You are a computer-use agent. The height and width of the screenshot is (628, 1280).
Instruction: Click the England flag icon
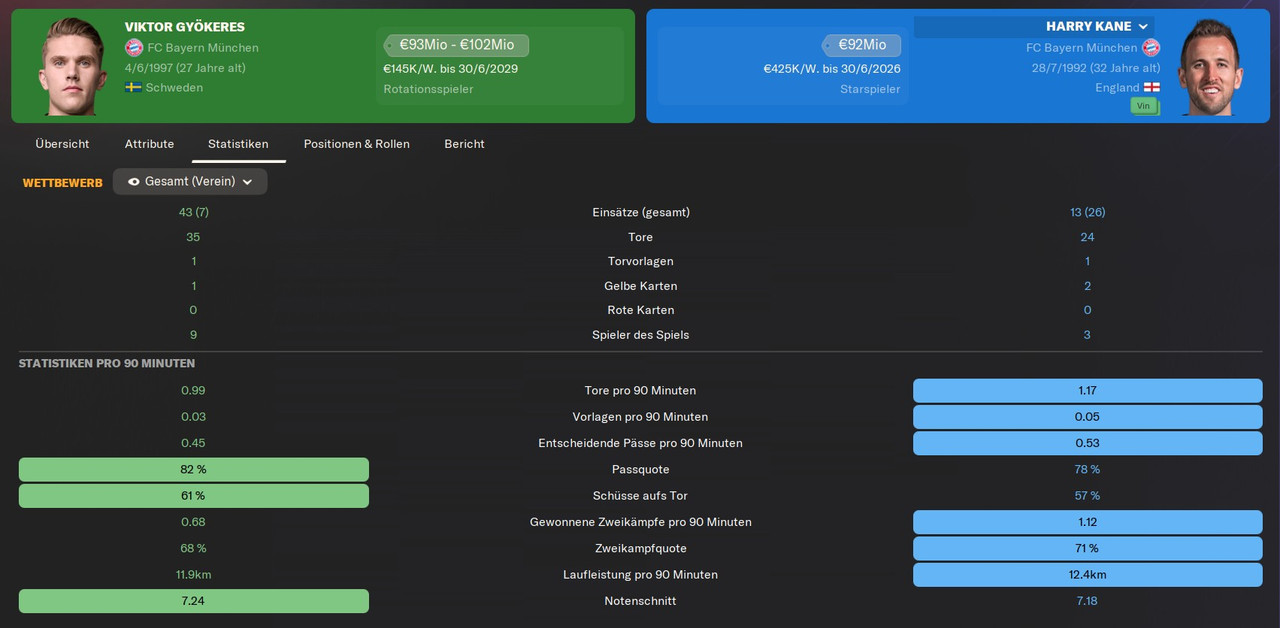[1152, 87]
